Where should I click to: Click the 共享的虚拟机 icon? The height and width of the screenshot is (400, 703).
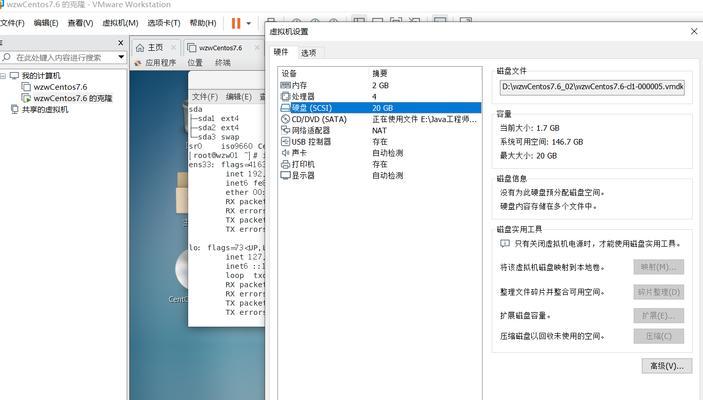point(15,109)
